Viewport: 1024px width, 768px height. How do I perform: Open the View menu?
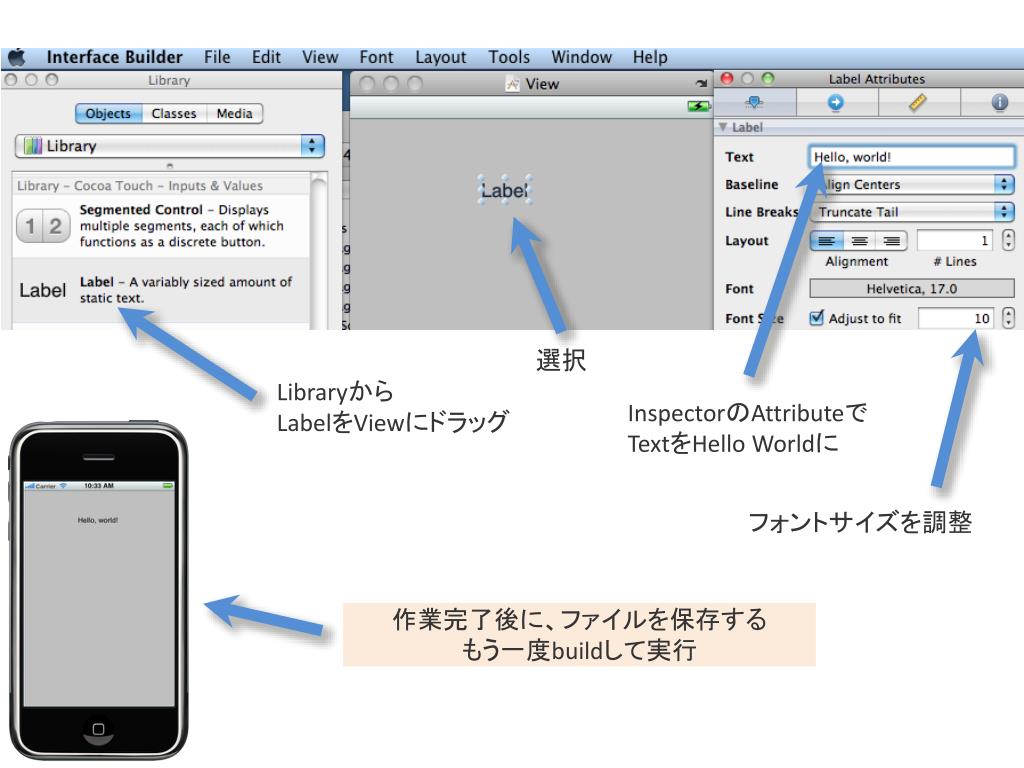pyautogui.click(x=320, y=57)
